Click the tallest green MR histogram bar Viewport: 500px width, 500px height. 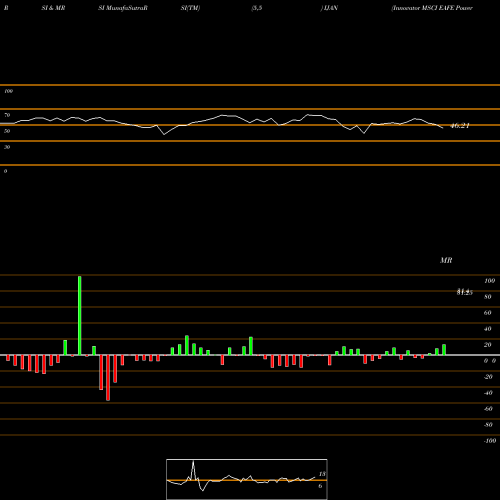tap(80, 315)
